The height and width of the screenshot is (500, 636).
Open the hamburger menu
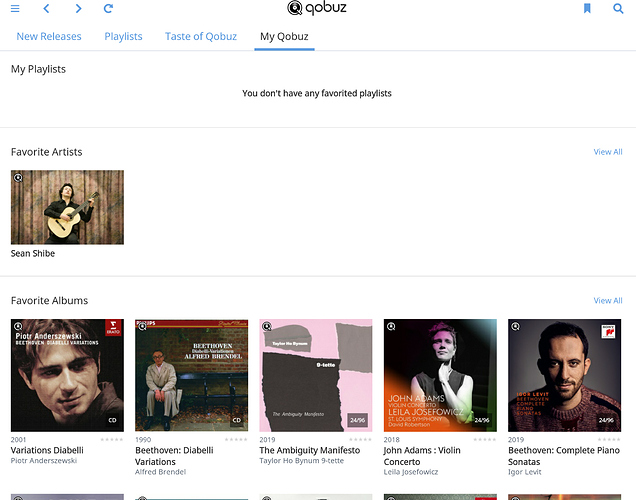(x=15, y=9)
